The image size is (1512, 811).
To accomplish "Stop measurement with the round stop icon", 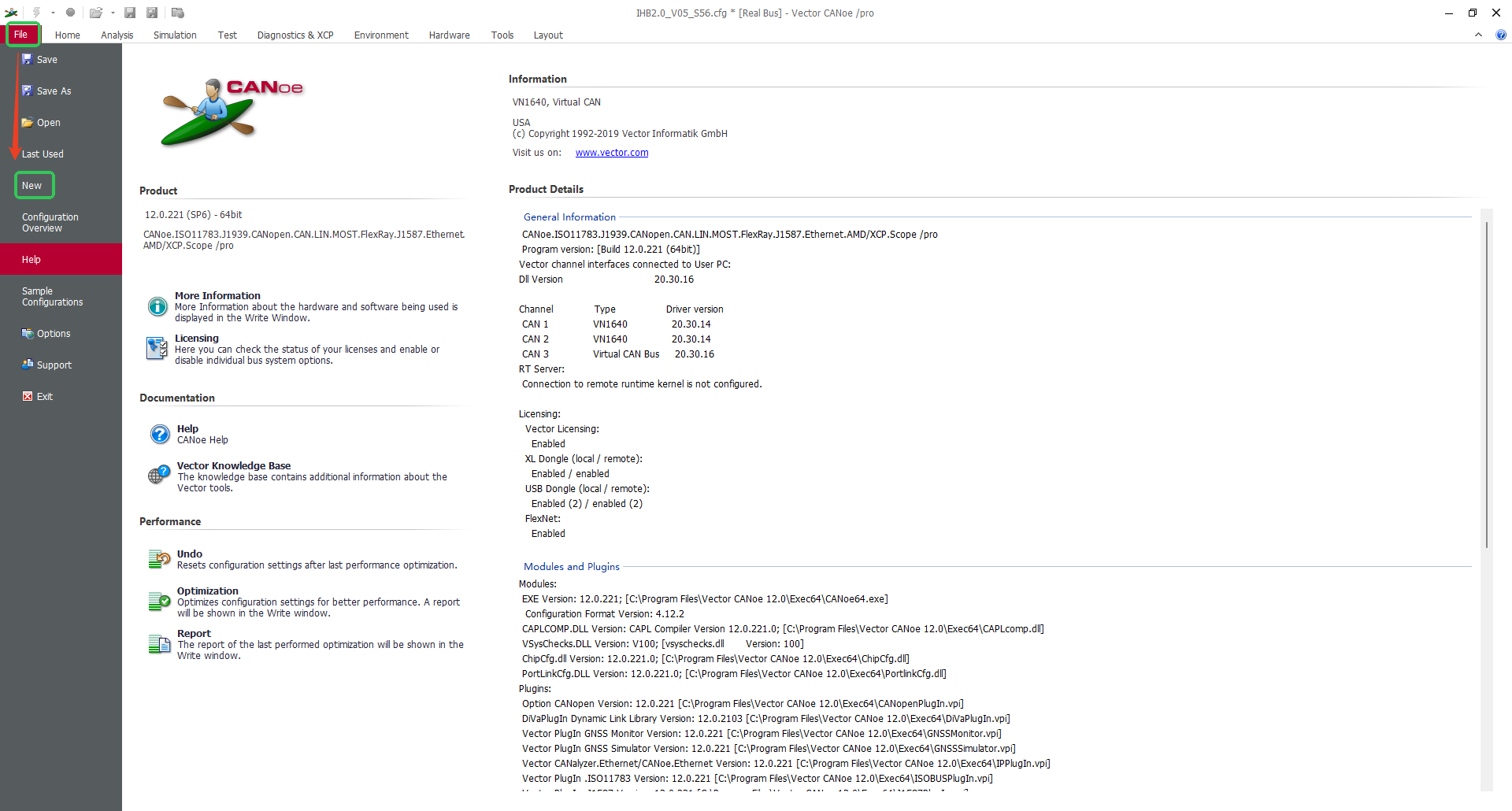I will [70, 13].
